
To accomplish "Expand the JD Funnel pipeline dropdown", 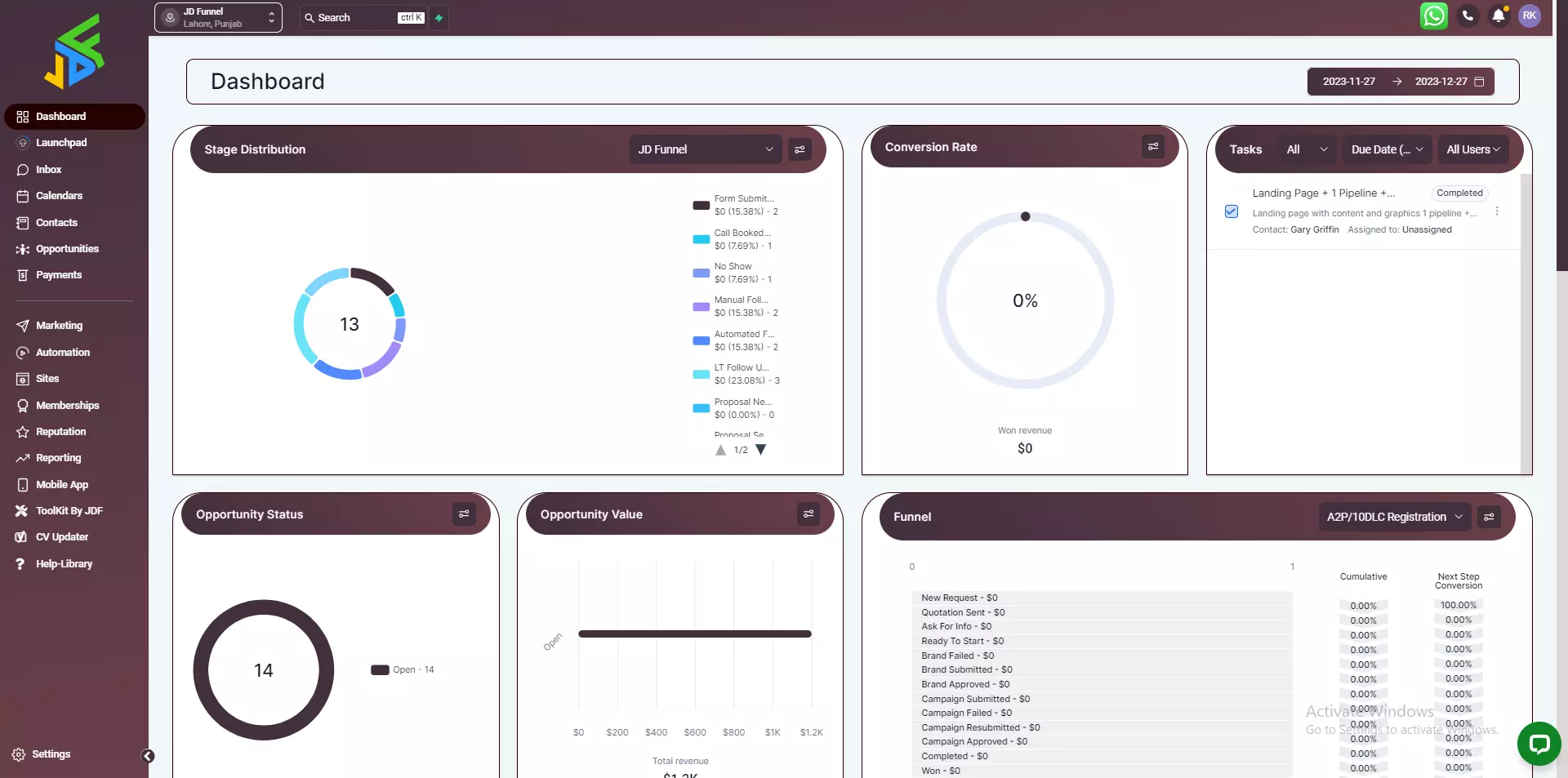I will point(705,149).
